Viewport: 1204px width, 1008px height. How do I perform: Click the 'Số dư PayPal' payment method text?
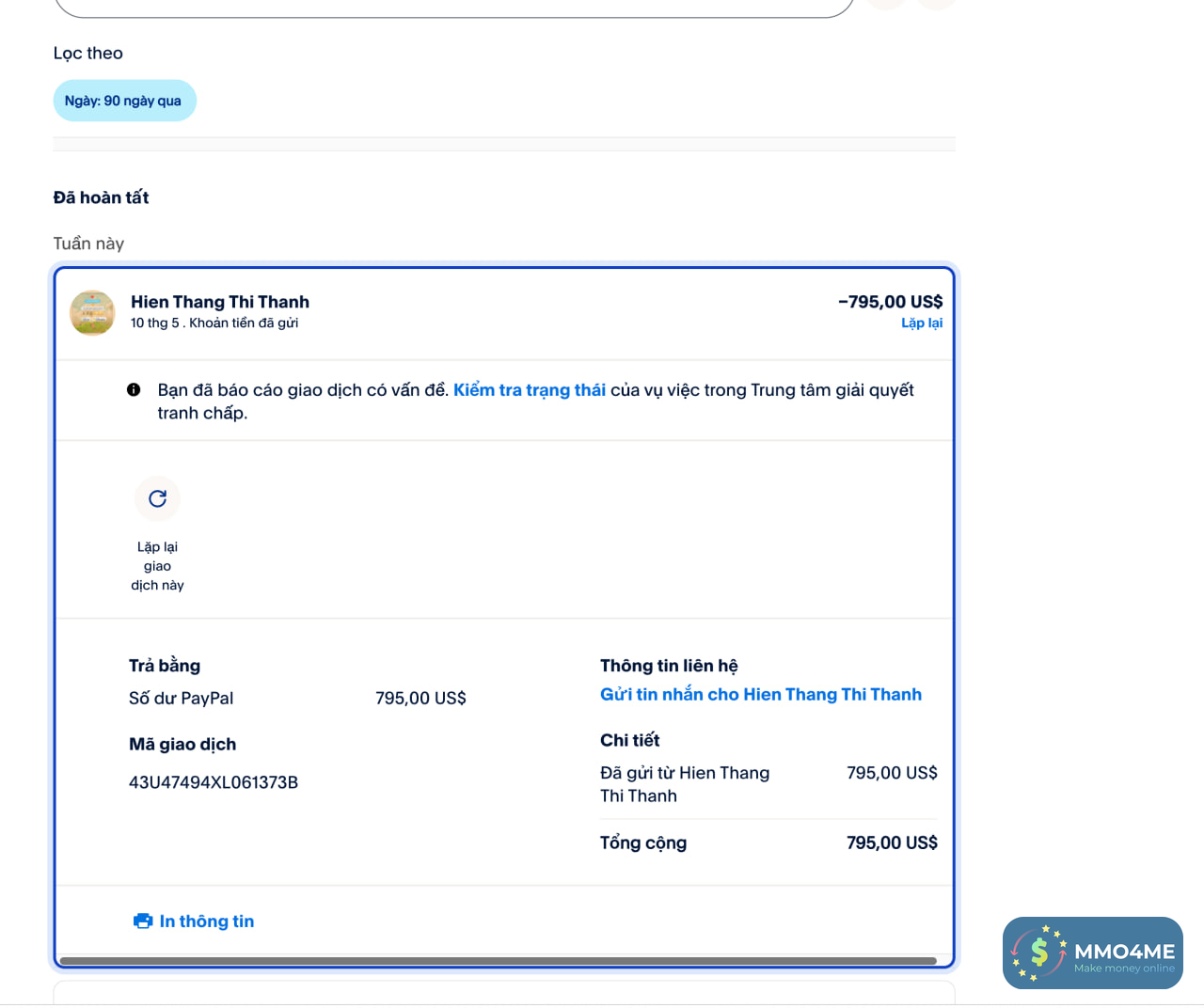click(181, 698)
